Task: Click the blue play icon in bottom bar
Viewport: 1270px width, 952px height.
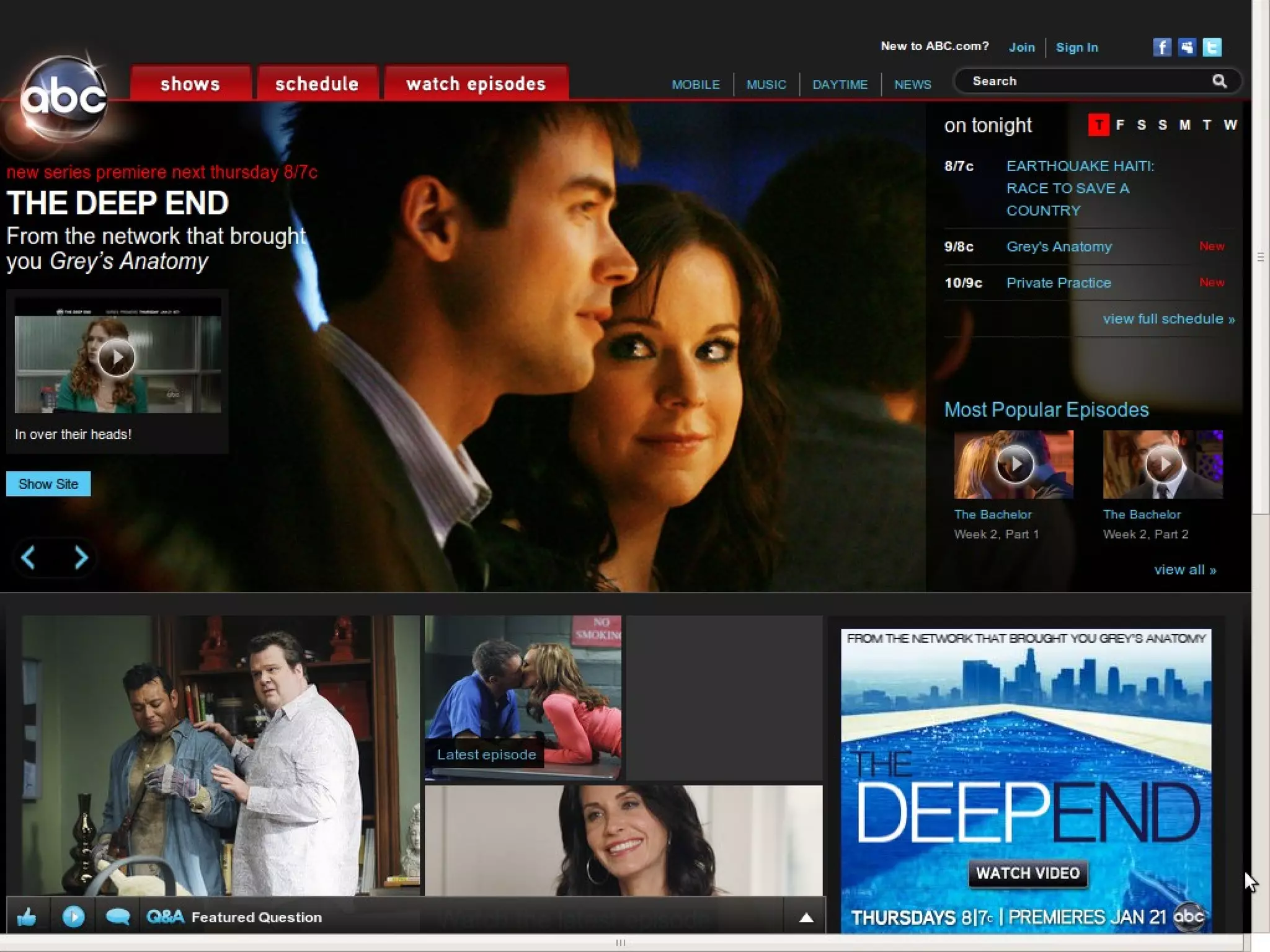Action: [x=73, y=917]
